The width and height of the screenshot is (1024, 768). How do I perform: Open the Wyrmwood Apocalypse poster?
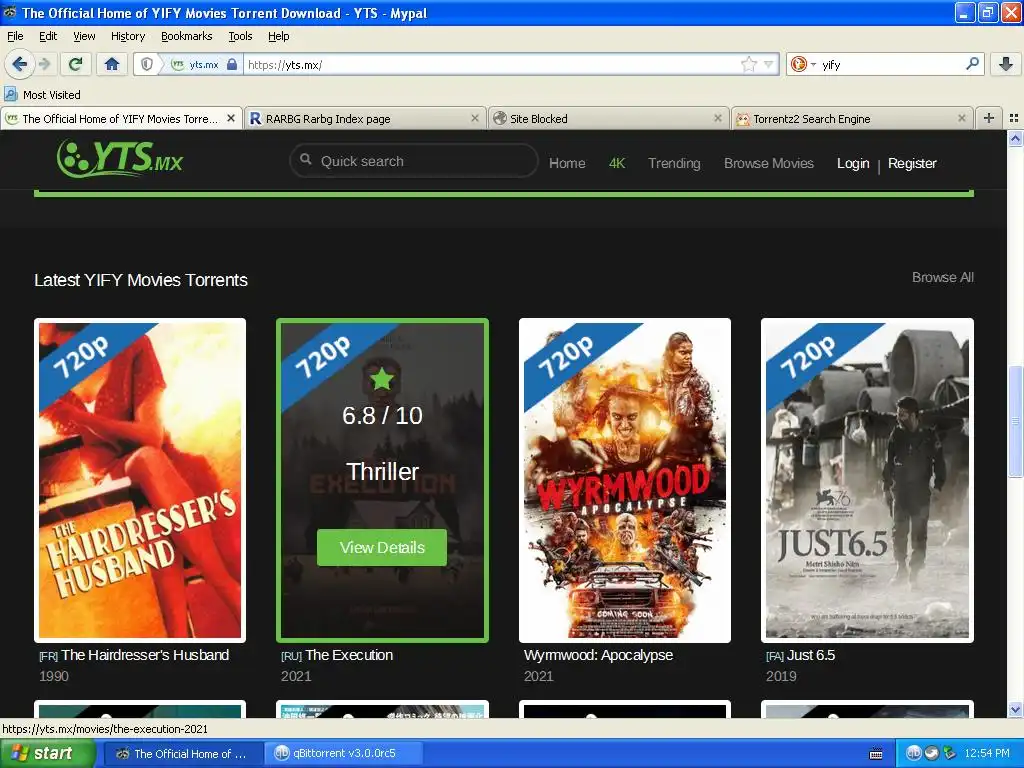[x=624, y=480]
